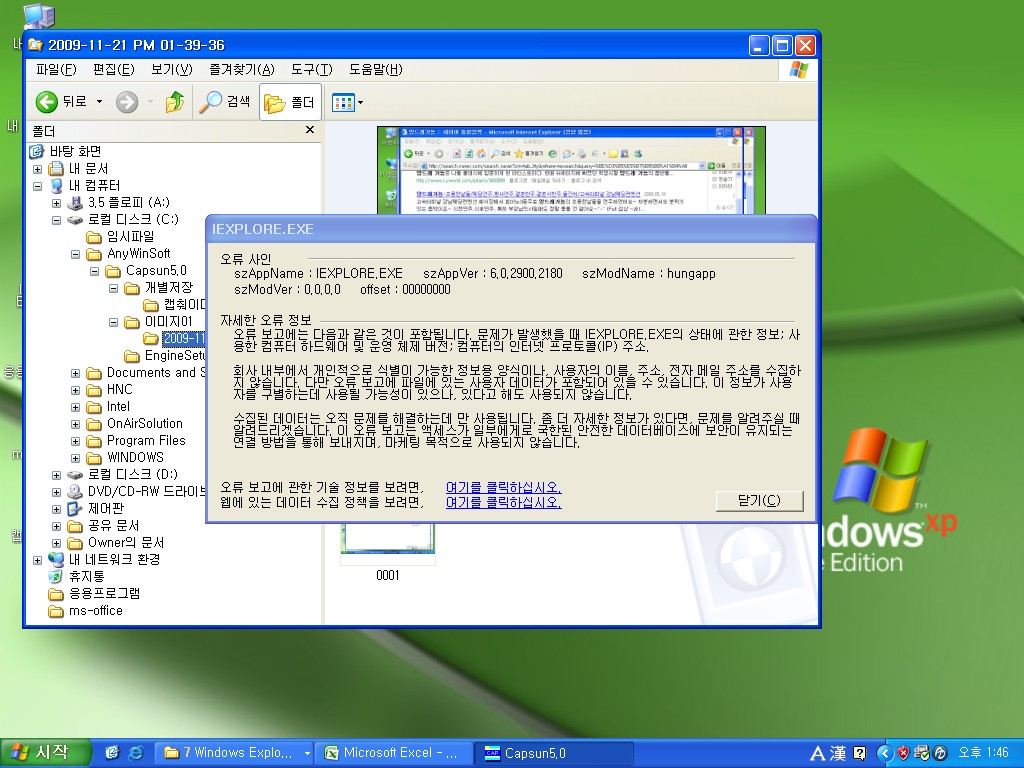Image resolution: width=1024 pixels, height=768 pixels.
Task: Select 바탕 화면 in folder tree
Action: pos(75,152)
